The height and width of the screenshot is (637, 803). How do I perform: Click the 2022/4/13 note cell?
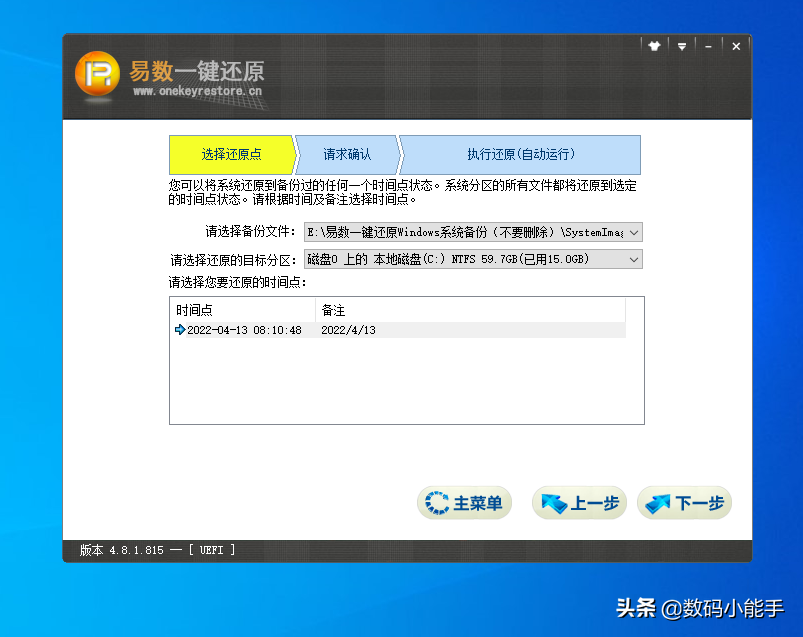348,330
